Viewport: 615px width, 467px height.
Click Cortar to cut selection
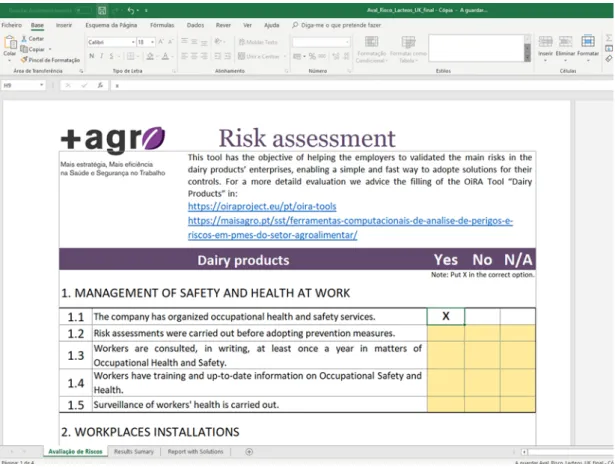tap(33, 38)
